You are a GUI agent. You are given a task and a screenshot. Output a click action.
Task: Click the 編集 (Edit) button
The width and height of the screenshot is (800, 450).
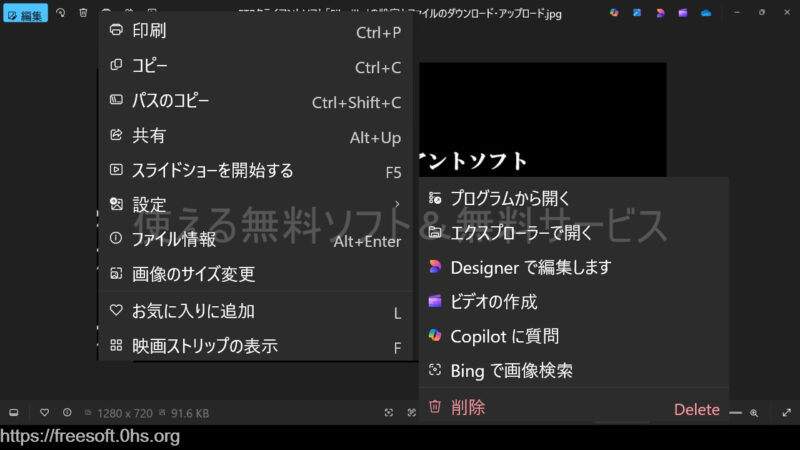[25, 14]
